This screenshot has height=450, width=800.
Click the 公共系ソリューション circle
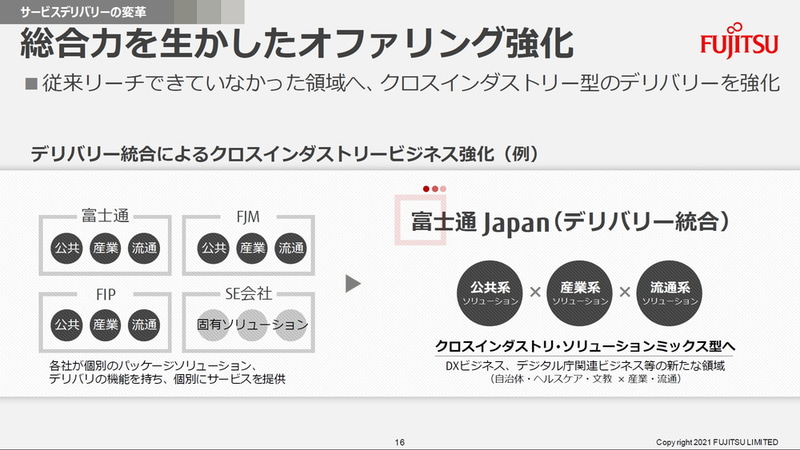pyautogui.click(x=490, y=293)
